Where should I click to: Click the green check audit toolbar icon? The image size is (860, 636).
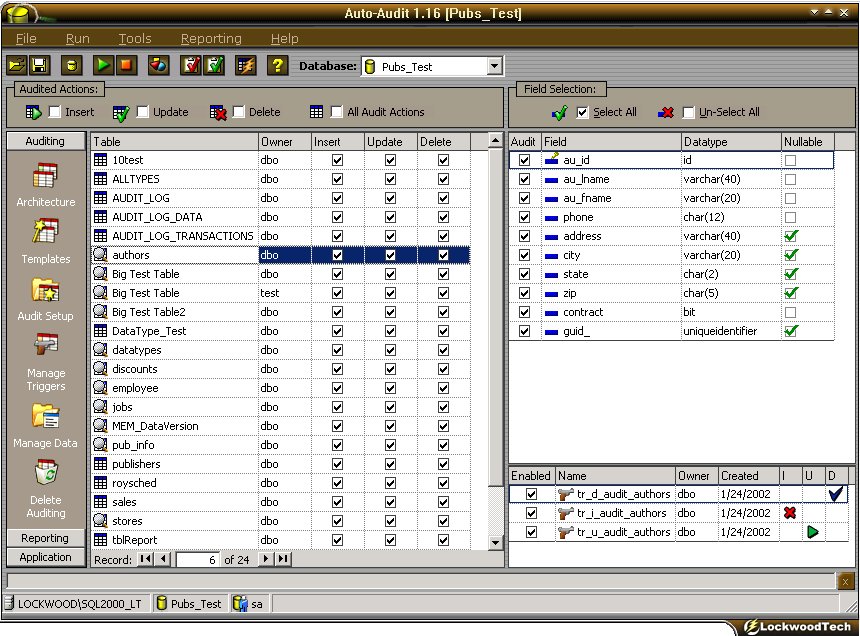click(x=213, y=66)
